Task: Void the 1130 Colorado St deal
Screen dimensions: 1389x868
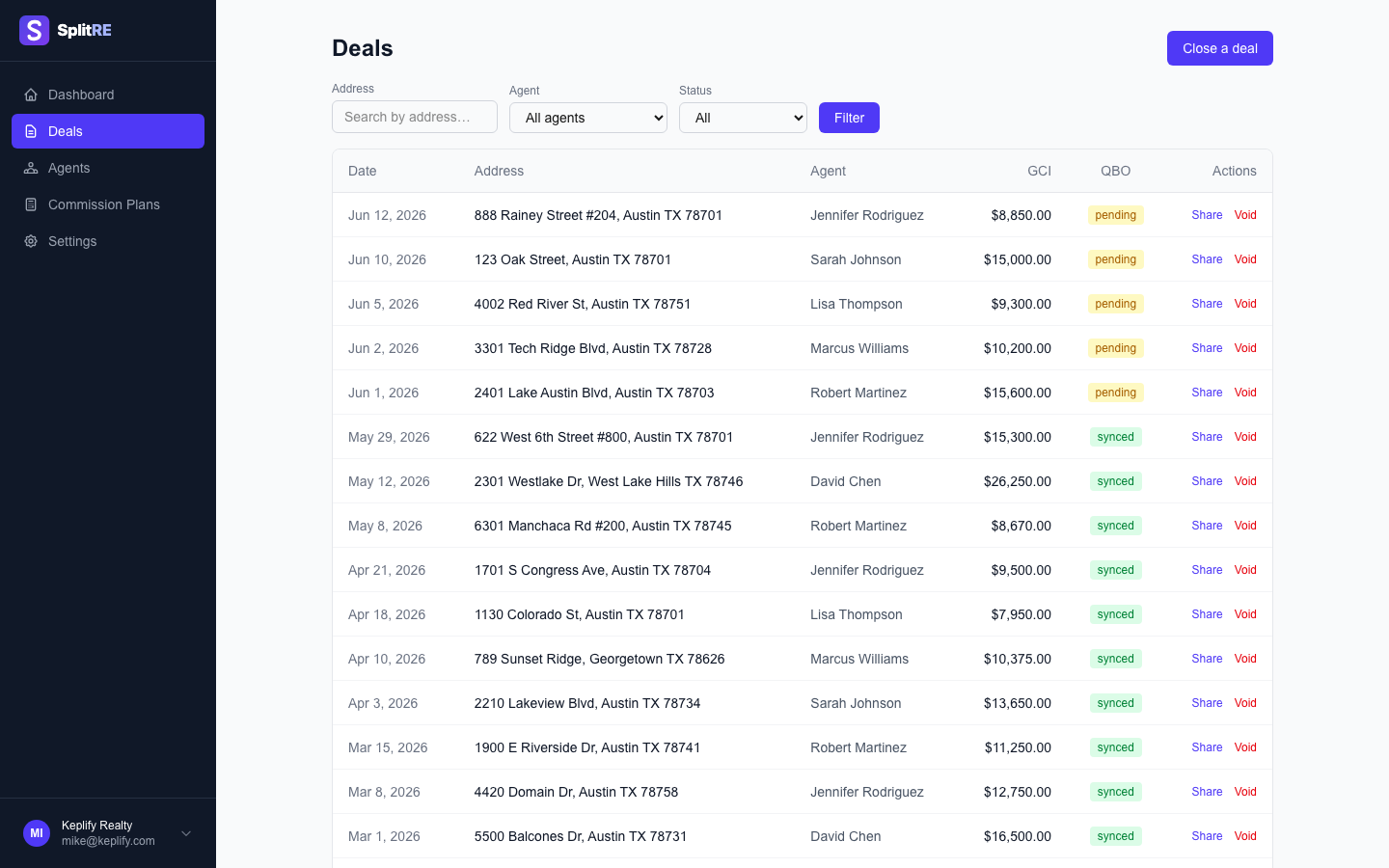Action: point(1245,614)
